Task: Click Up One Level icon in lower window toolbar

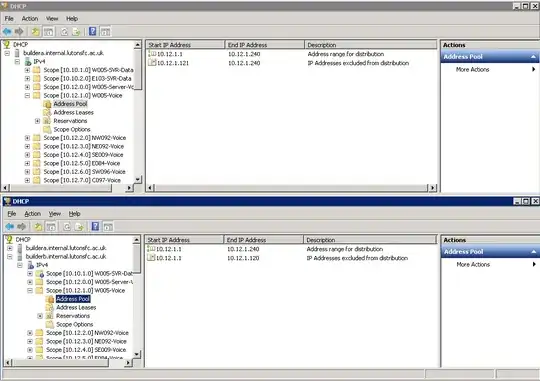Action: [38, 227]
